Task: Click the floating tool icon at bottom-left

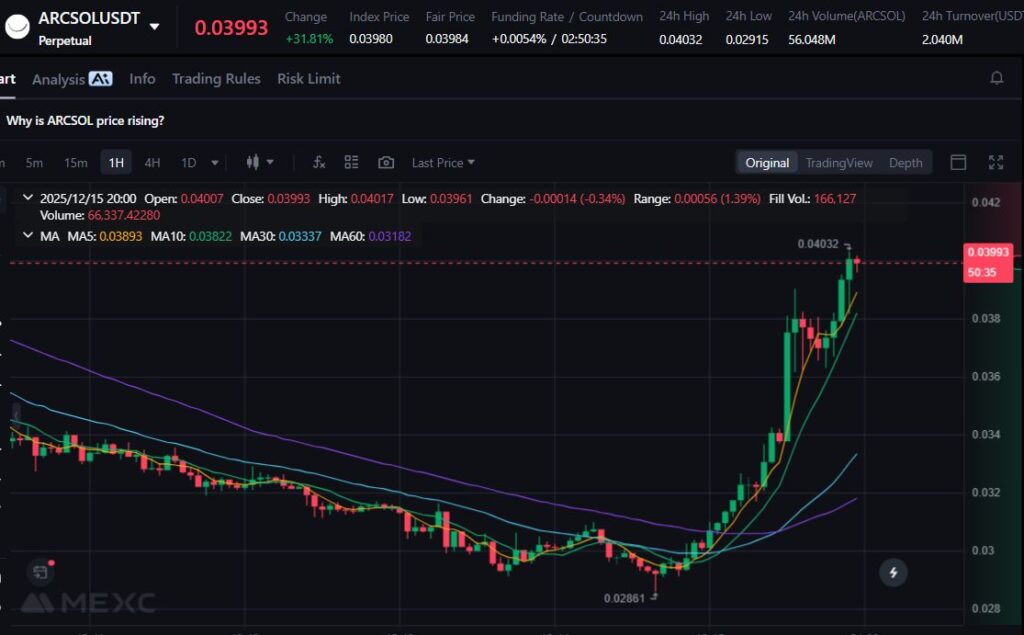Action: coord(40,572)
